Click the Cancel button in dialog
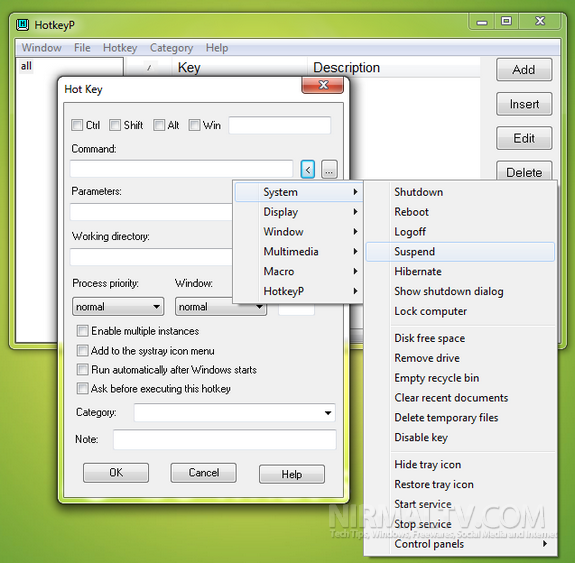575x563 pixels. 204,472
